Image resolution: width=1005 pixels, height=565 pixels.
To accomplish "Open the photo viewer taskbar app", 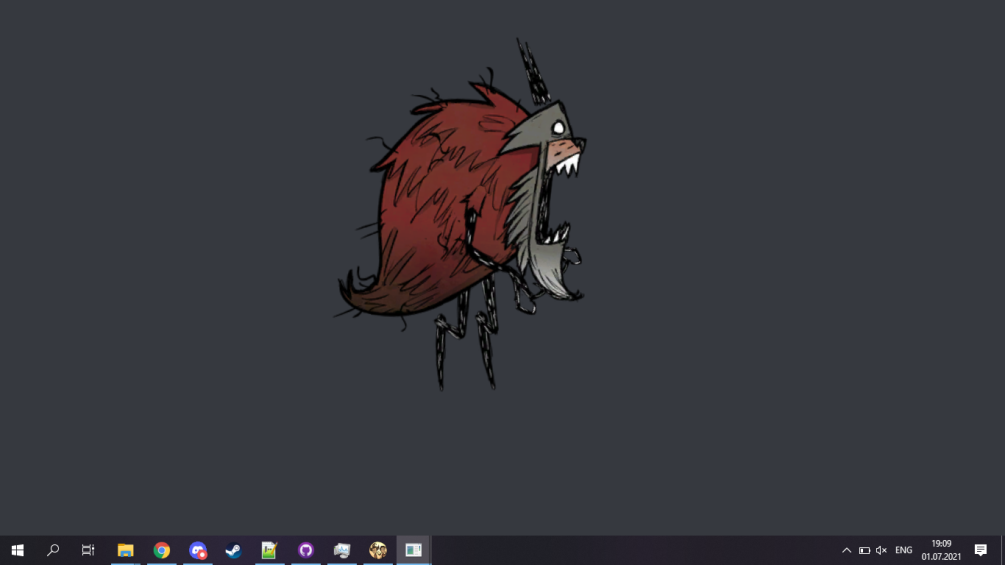I will coord(342,550).
